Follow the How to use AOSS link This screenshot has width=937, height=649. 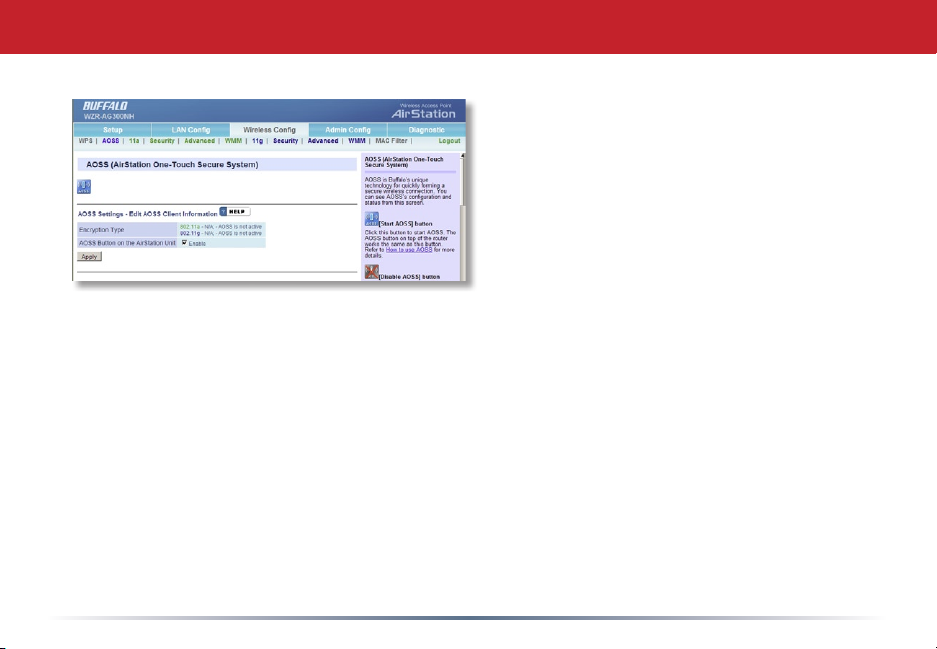409,250
